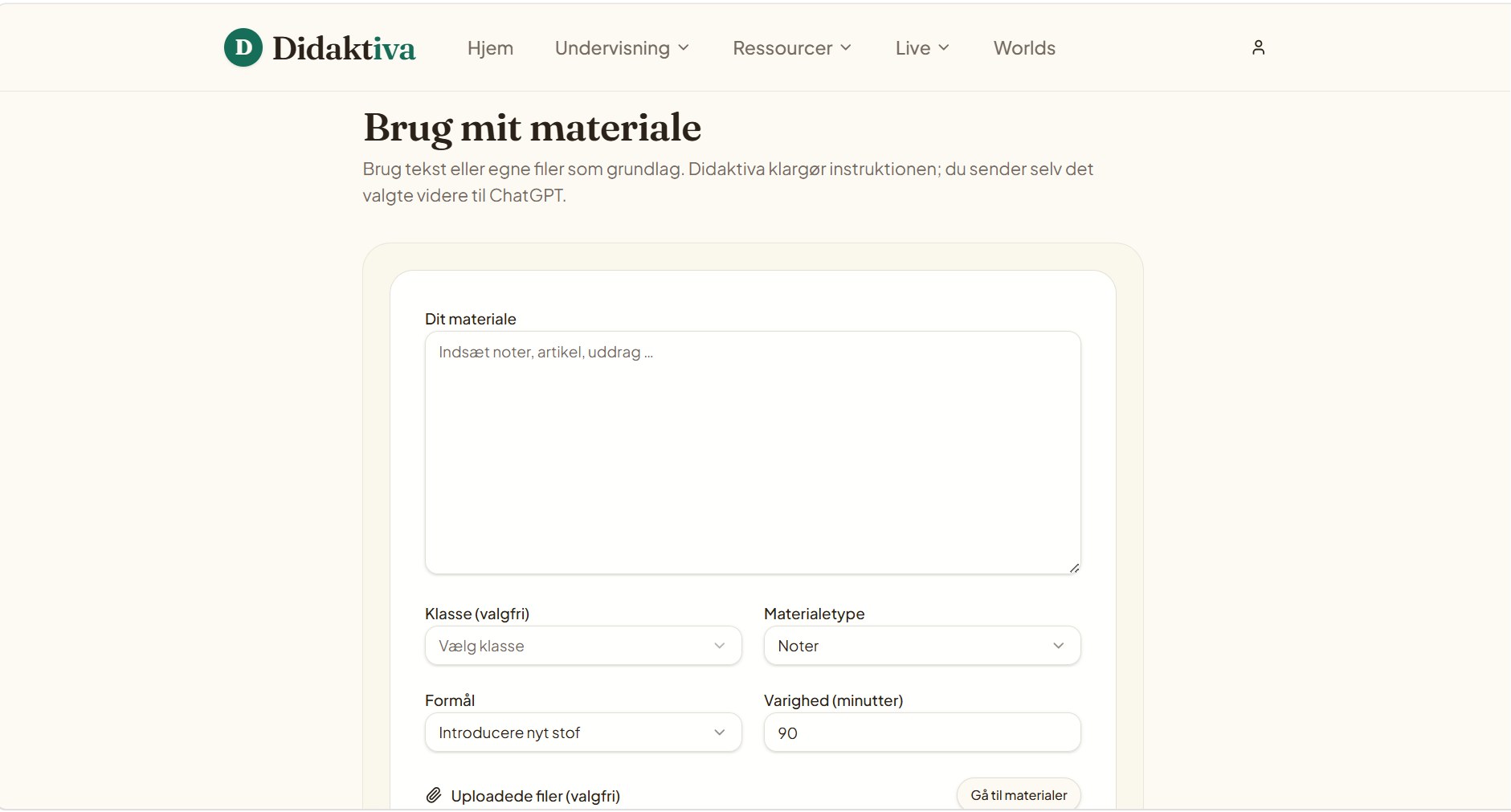1511x812 pixels.
Task: Click the Uploadede filer (valgfri) label
Action: click(536, 796)
